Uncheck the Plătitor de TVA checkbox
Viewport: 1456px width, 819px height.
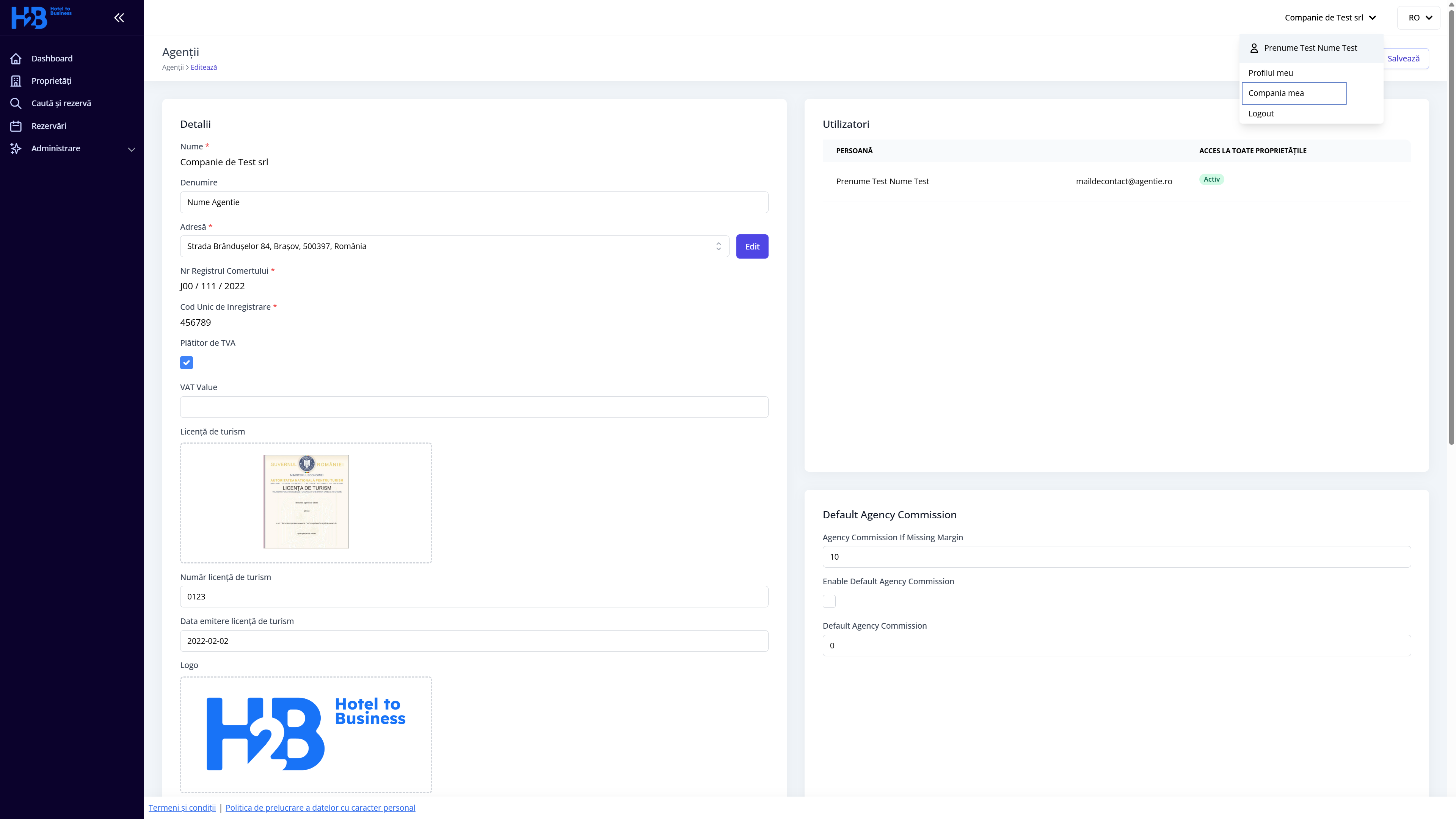[187, 363]
